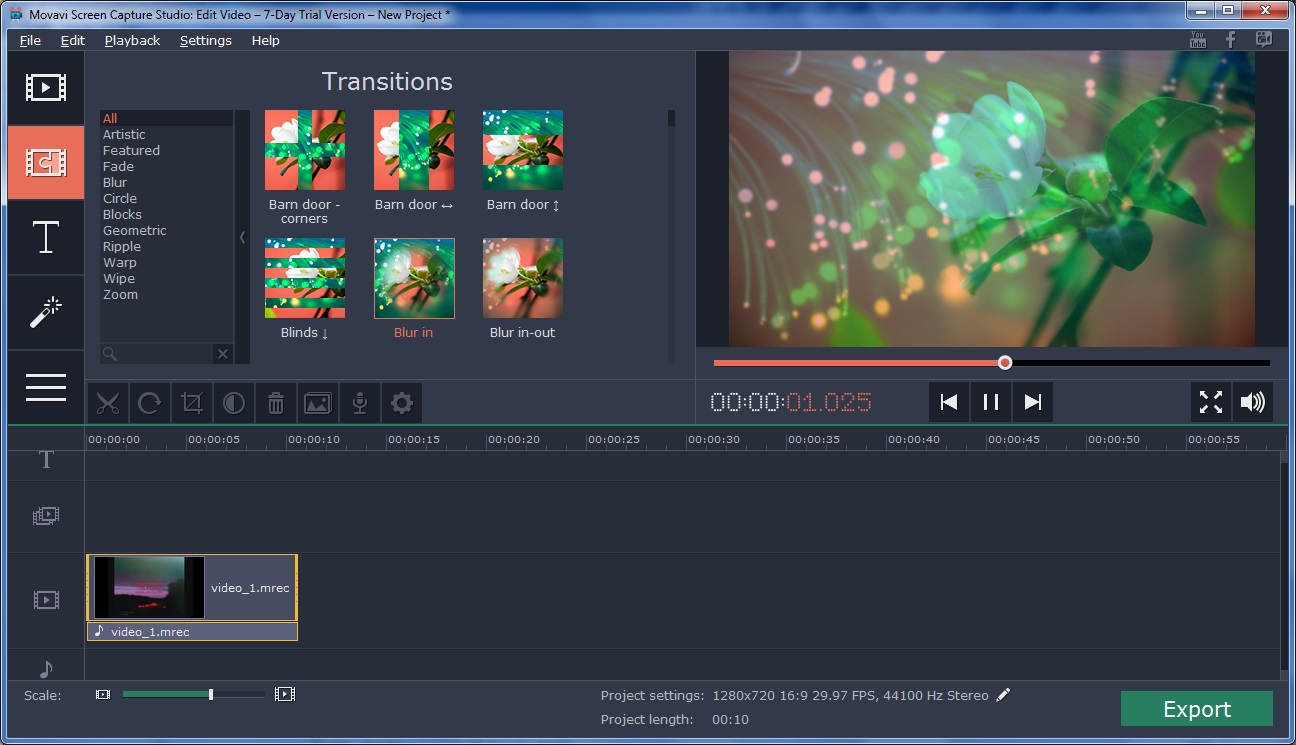The image size is (1296, 745).
Task: Open the More hamburger tab in sidebar
Action: pyautogui.click(x=46, y=387)
